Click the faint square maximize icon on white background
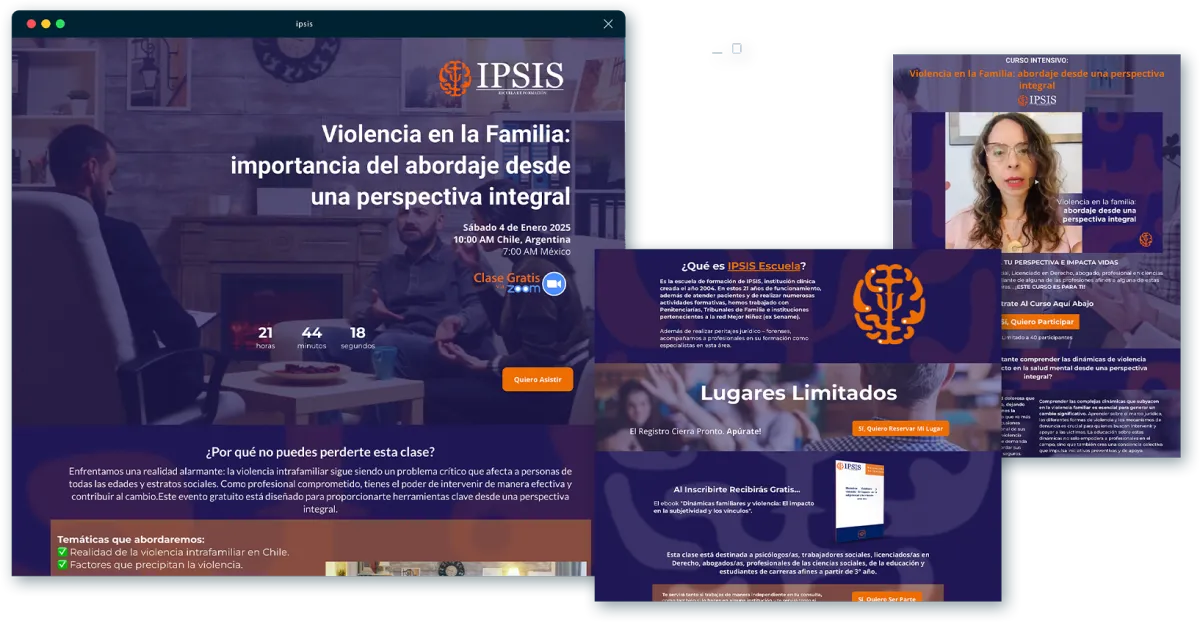Screen dimensions: 1200x622 (737, 48)
